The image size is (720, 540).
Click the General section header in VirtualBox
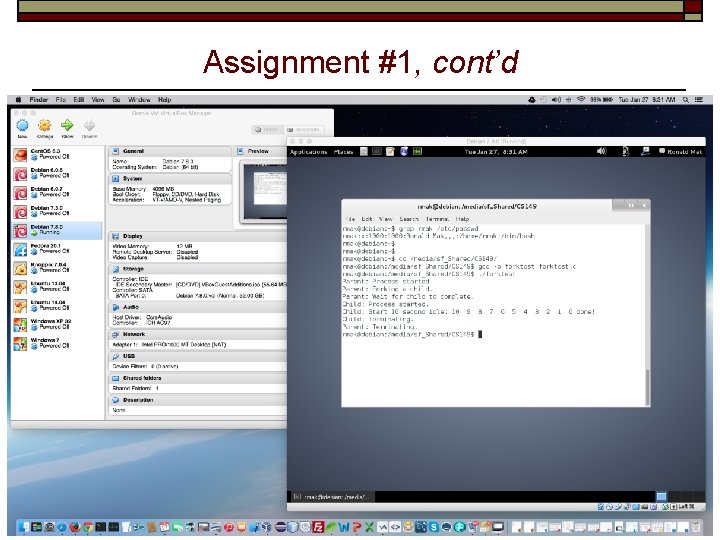(170, 151)
